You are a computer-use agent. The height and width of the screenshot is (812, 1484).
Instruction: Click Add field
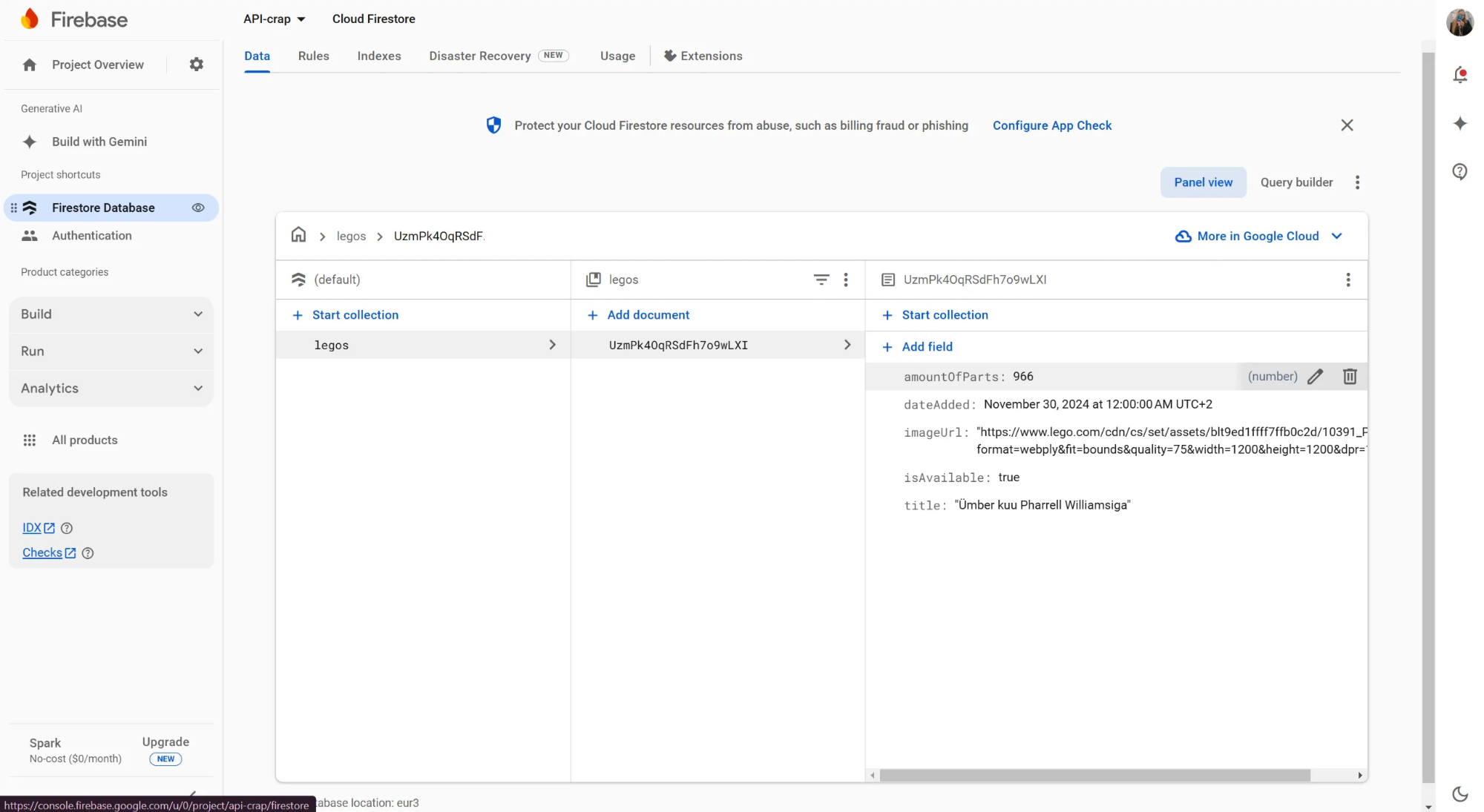click(917, 347)
